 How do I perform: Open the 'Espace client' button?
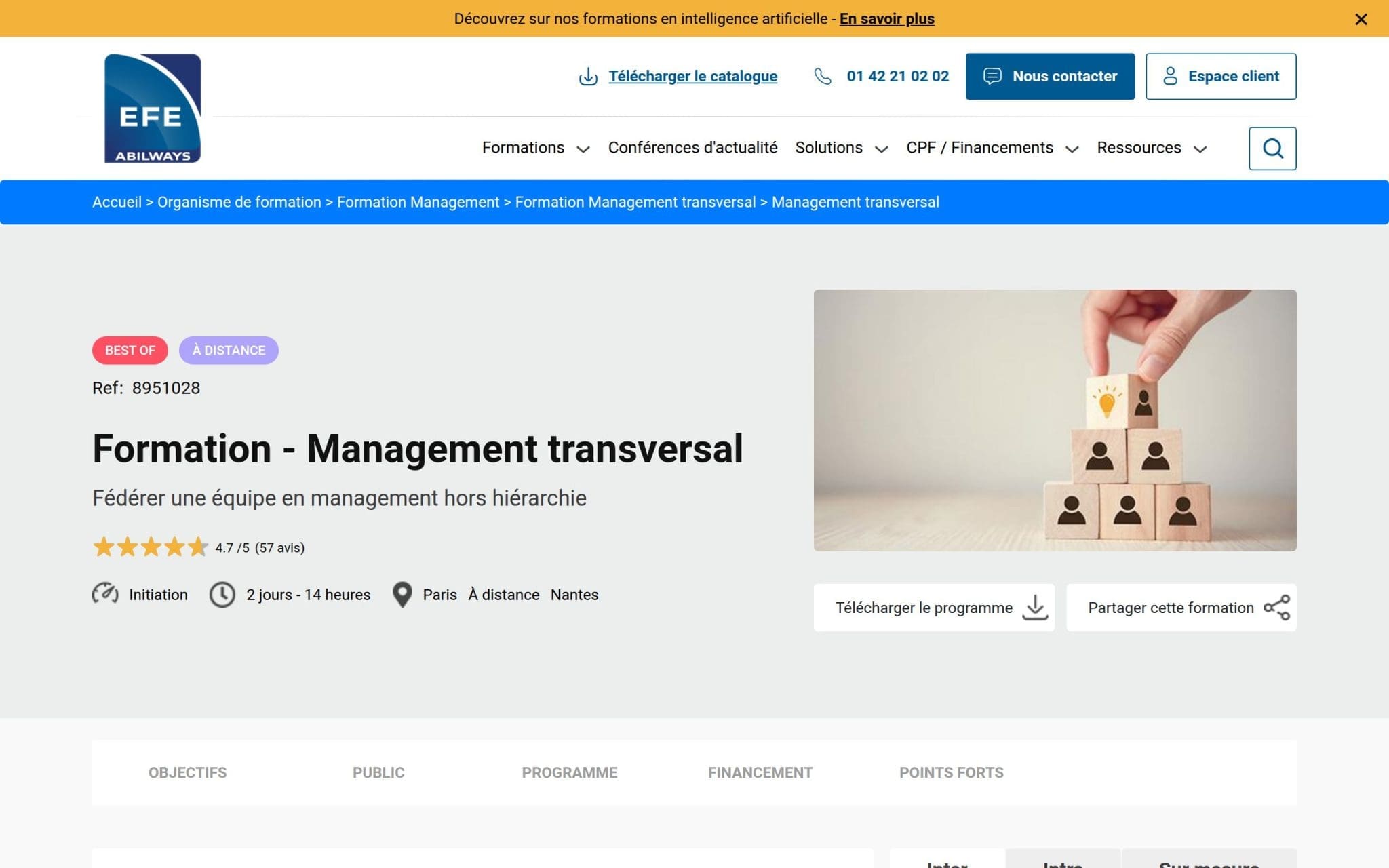[1221, 77]
